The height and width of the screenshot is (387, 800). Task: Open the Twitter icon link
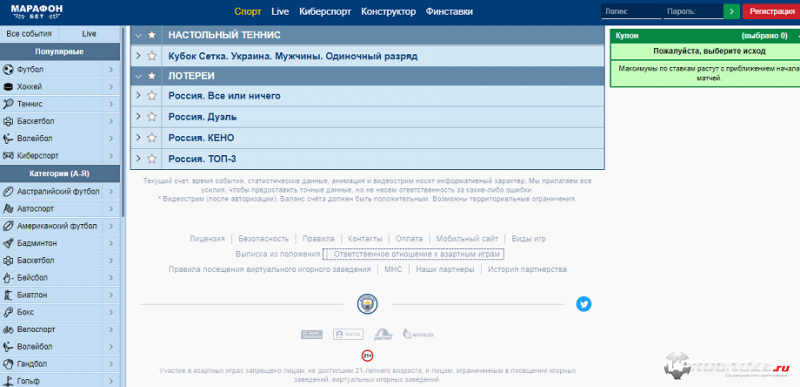point(584,304)
